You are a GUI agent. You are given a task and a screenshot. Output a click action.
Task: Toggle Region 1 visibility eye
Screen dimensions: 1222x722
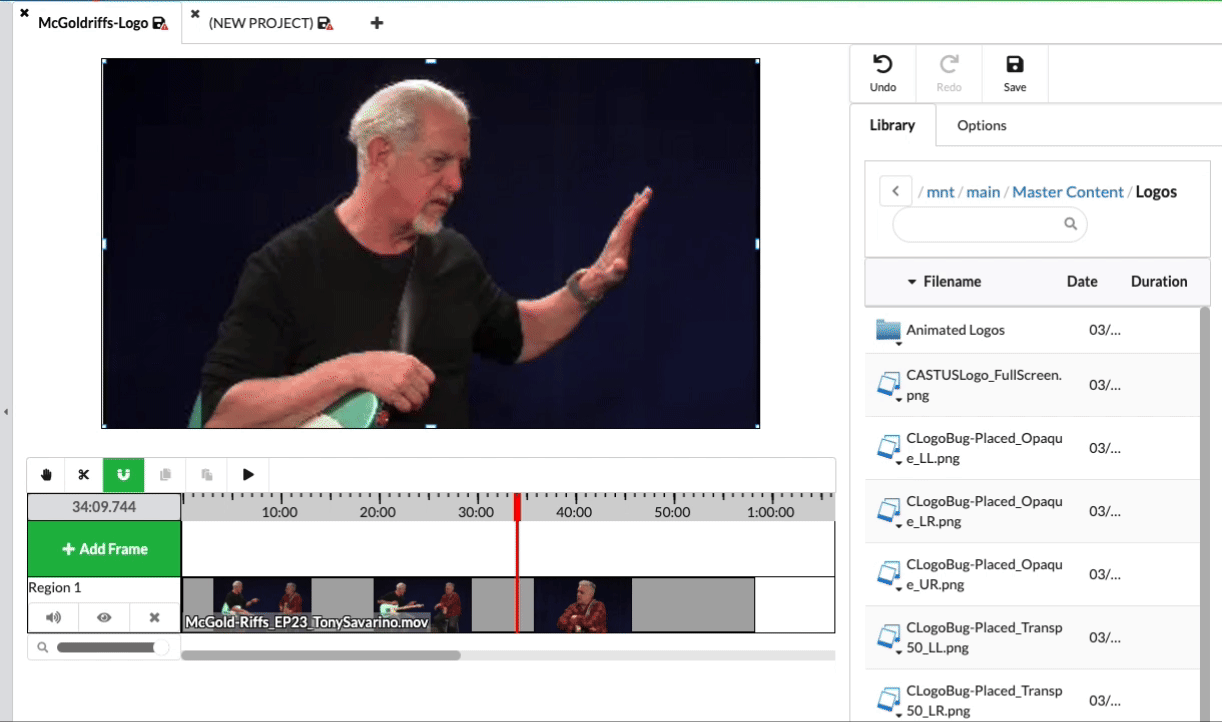pyautogui.click(x=104, y=618)
